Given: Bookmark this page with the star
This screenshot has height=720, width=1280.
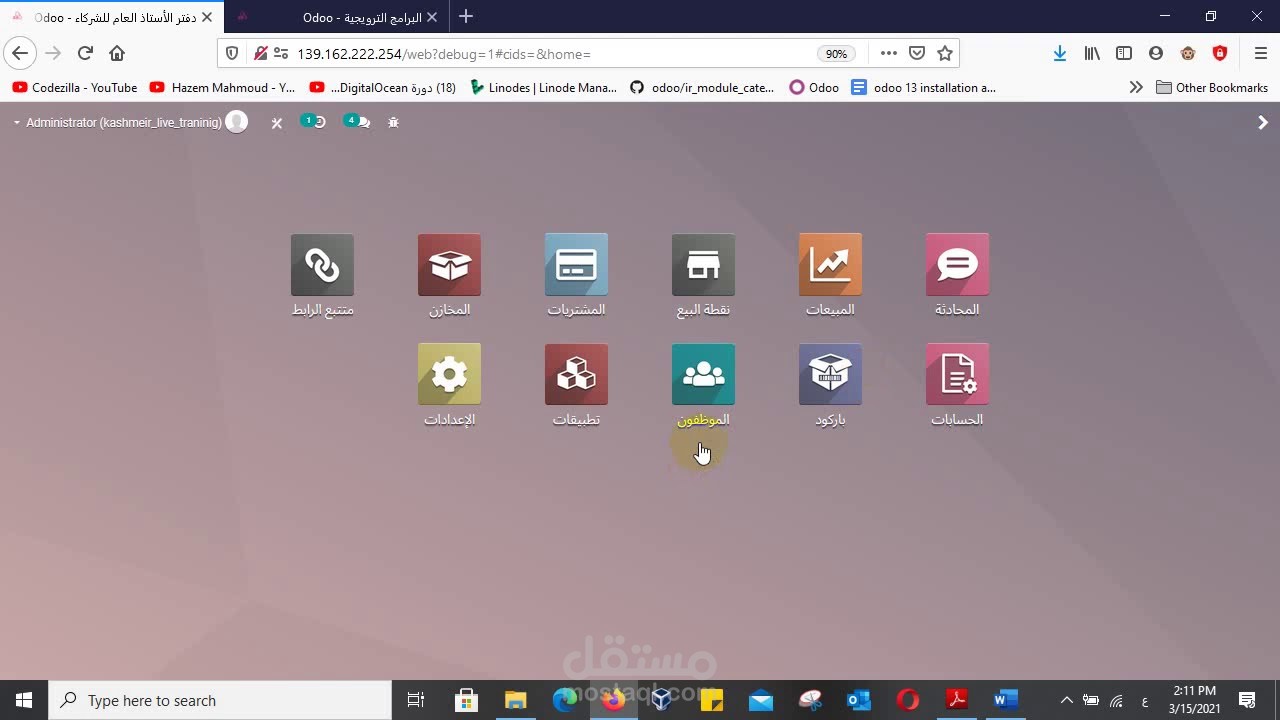Looking at the screenshot, I should pyautogui.click(x=945, y=54).
